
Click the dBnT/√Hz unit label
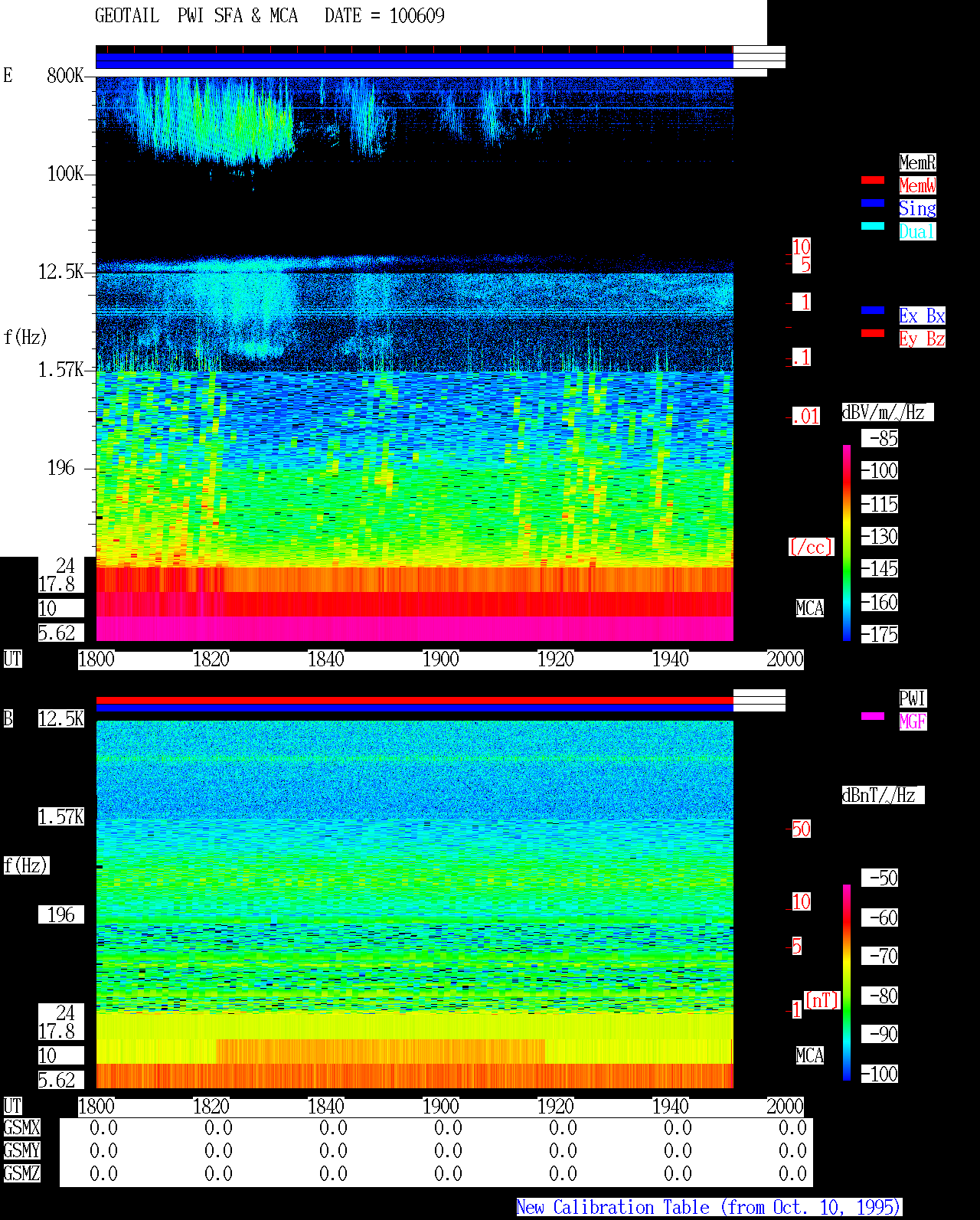883,795
